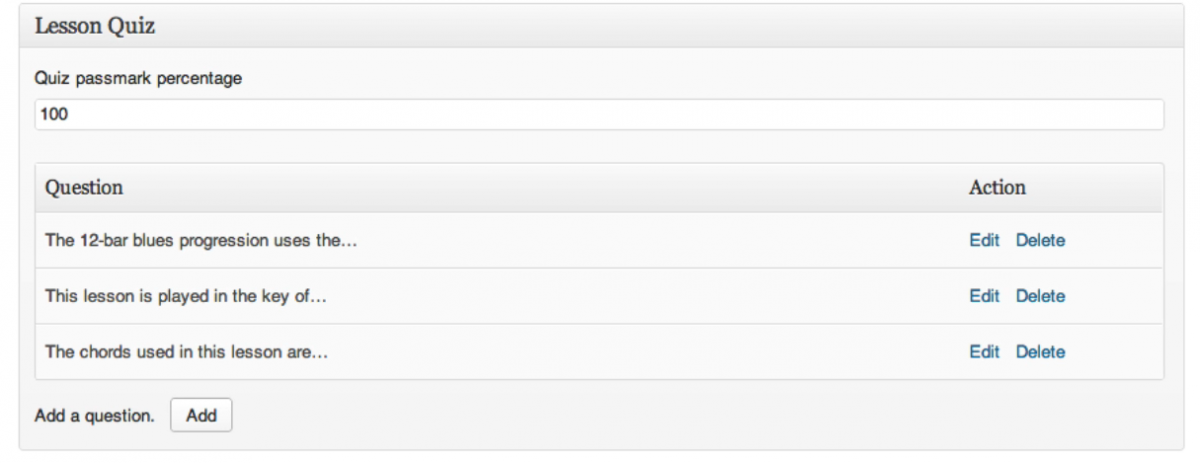Select the '12-bar blues progression uses the…' question text
This screenshot has height=463, width=1200.
201,240
